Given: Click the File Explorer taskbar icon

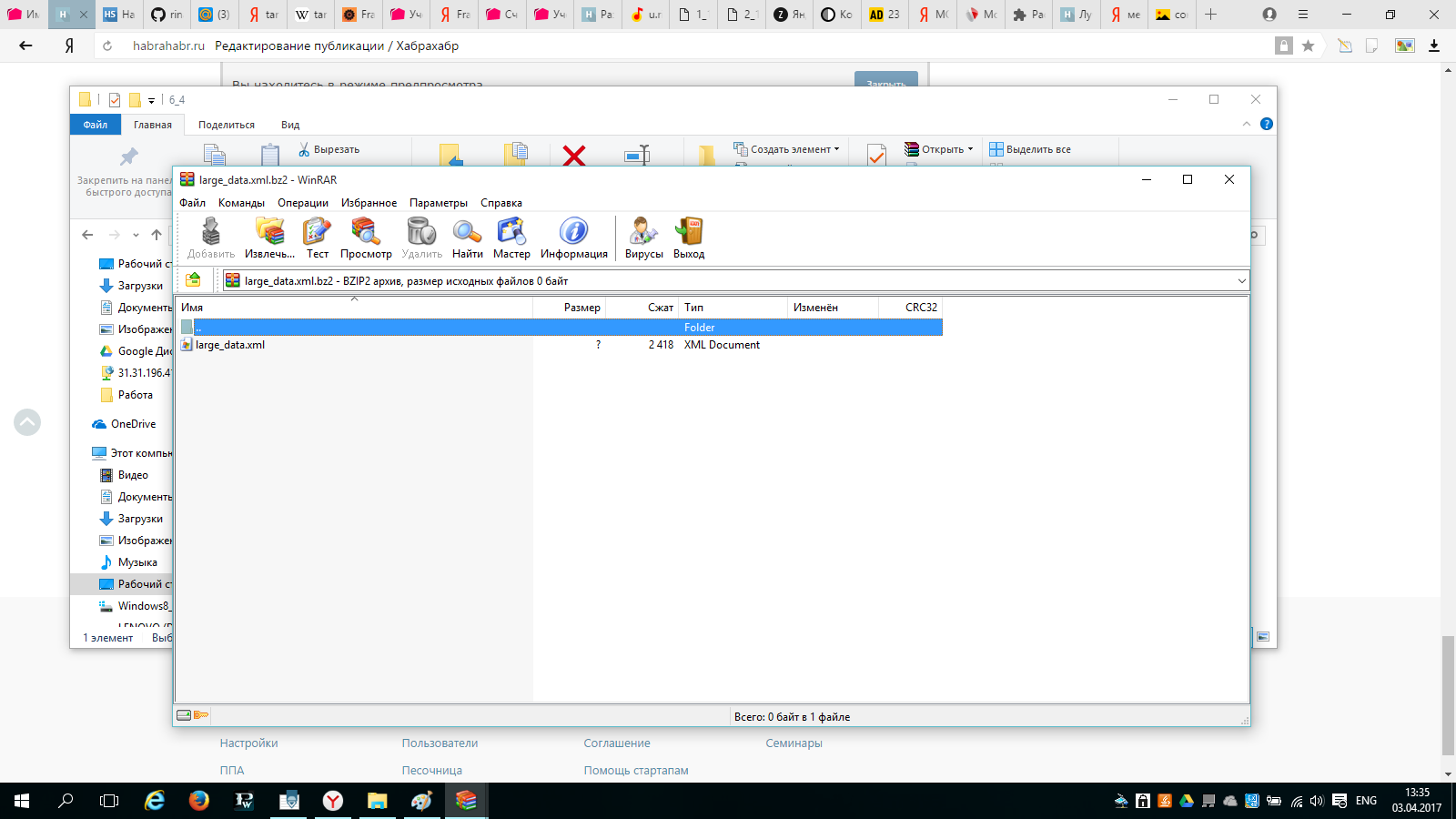Looking at the screenshot, I should [x=377, y=801].
